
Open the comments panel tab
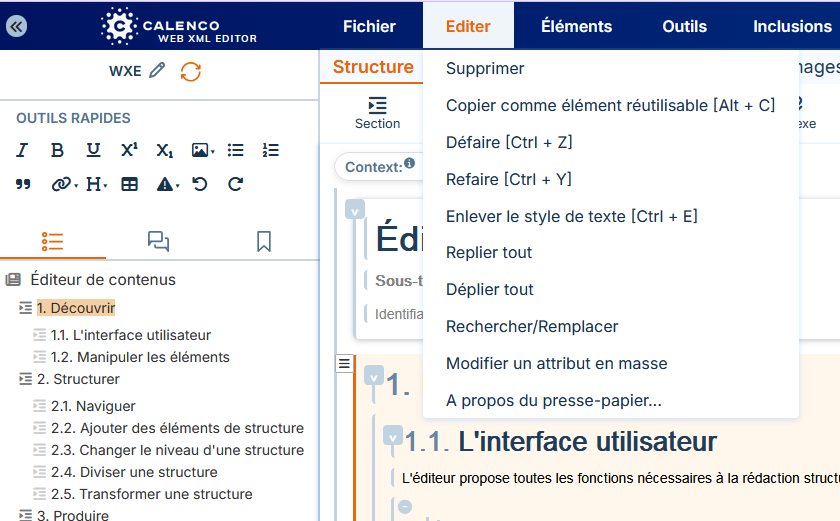tap(158, 241)
